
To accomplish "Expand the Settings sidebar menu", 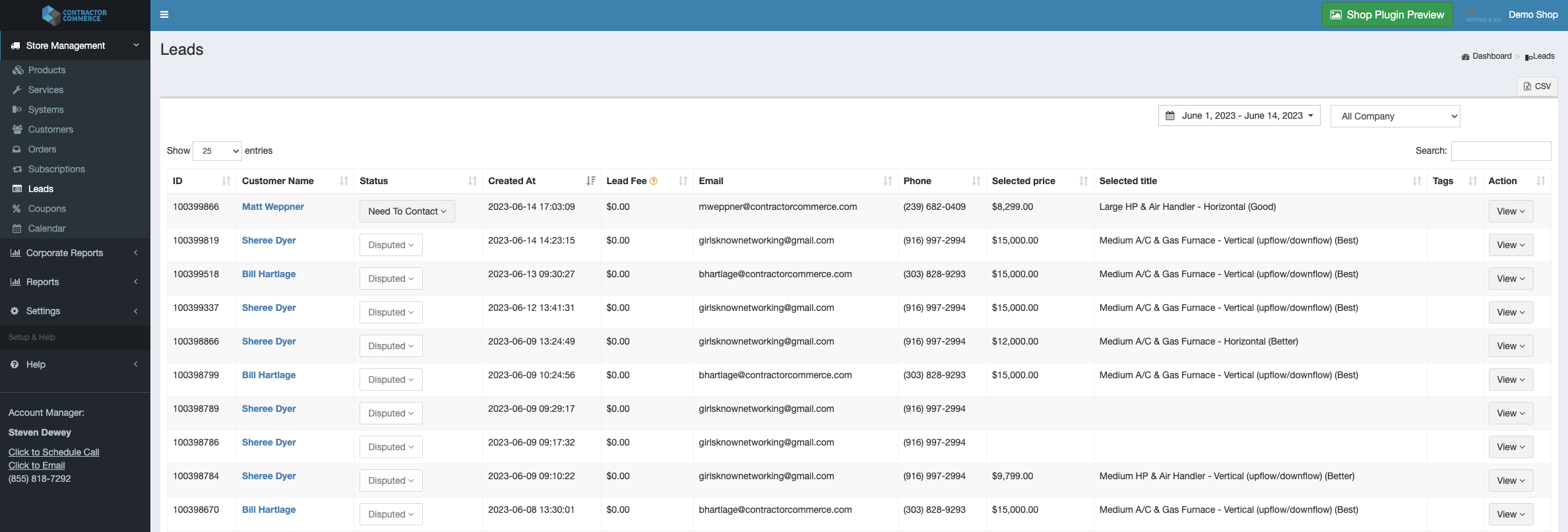I will point(75,311).
